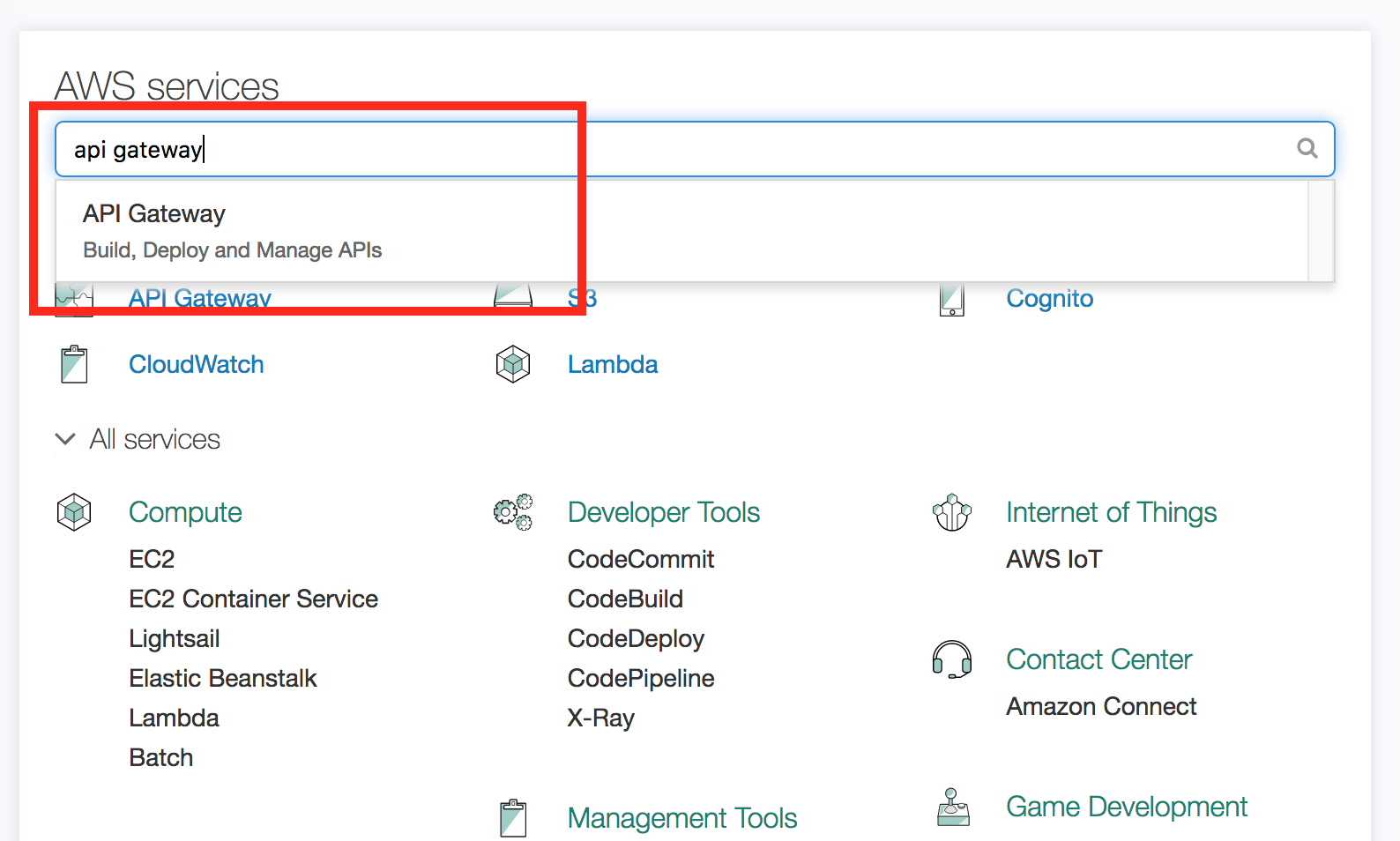Click the Contact Center headset icon
Viewport: 1400px width, 841px height.
[952, 659]
